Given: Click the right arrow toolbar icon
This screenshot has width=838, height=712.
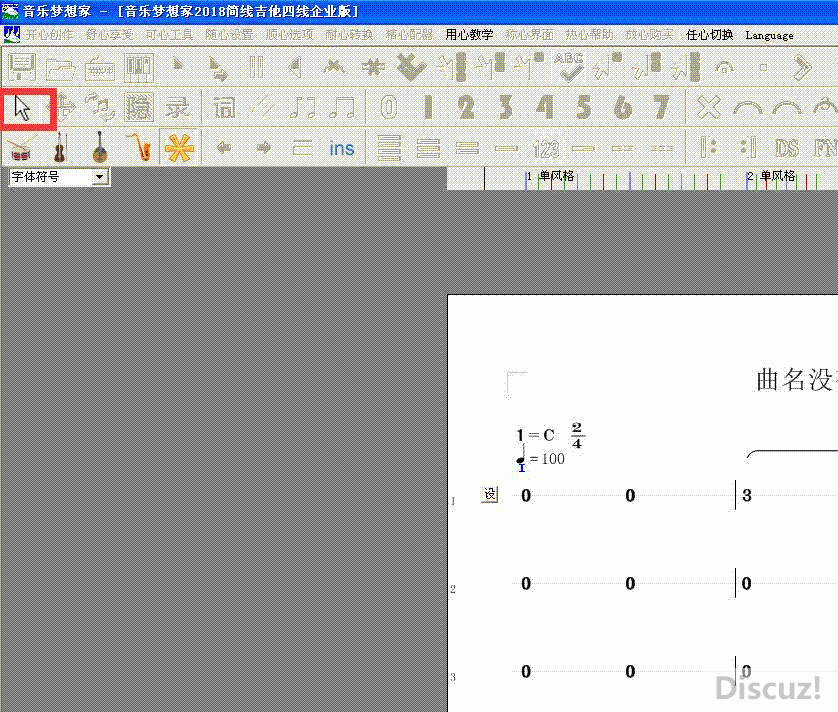Looking at the screenshot, I should point(263,148).
